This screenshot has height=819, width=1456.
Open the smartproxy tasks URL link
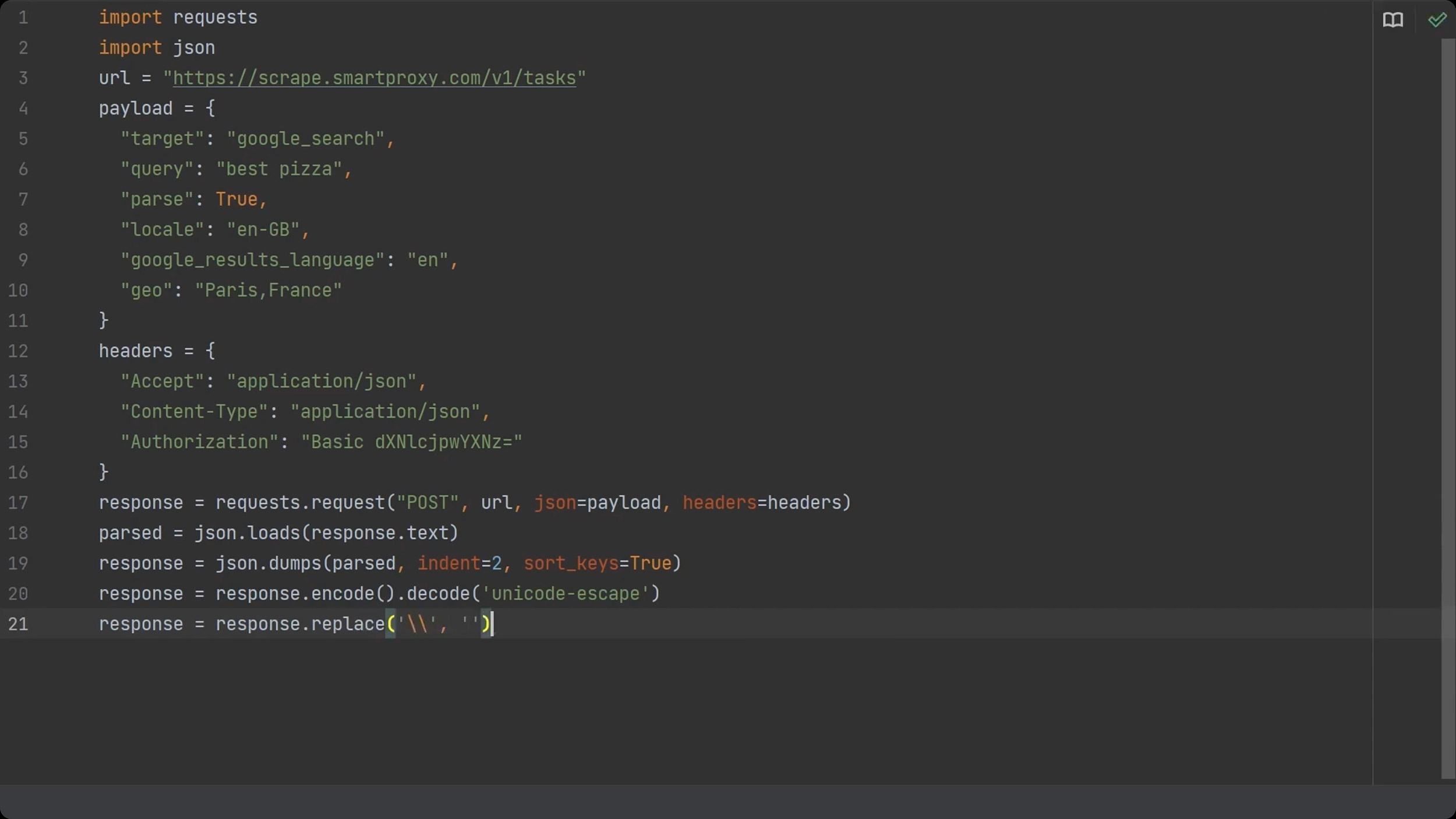pos(374,78)
